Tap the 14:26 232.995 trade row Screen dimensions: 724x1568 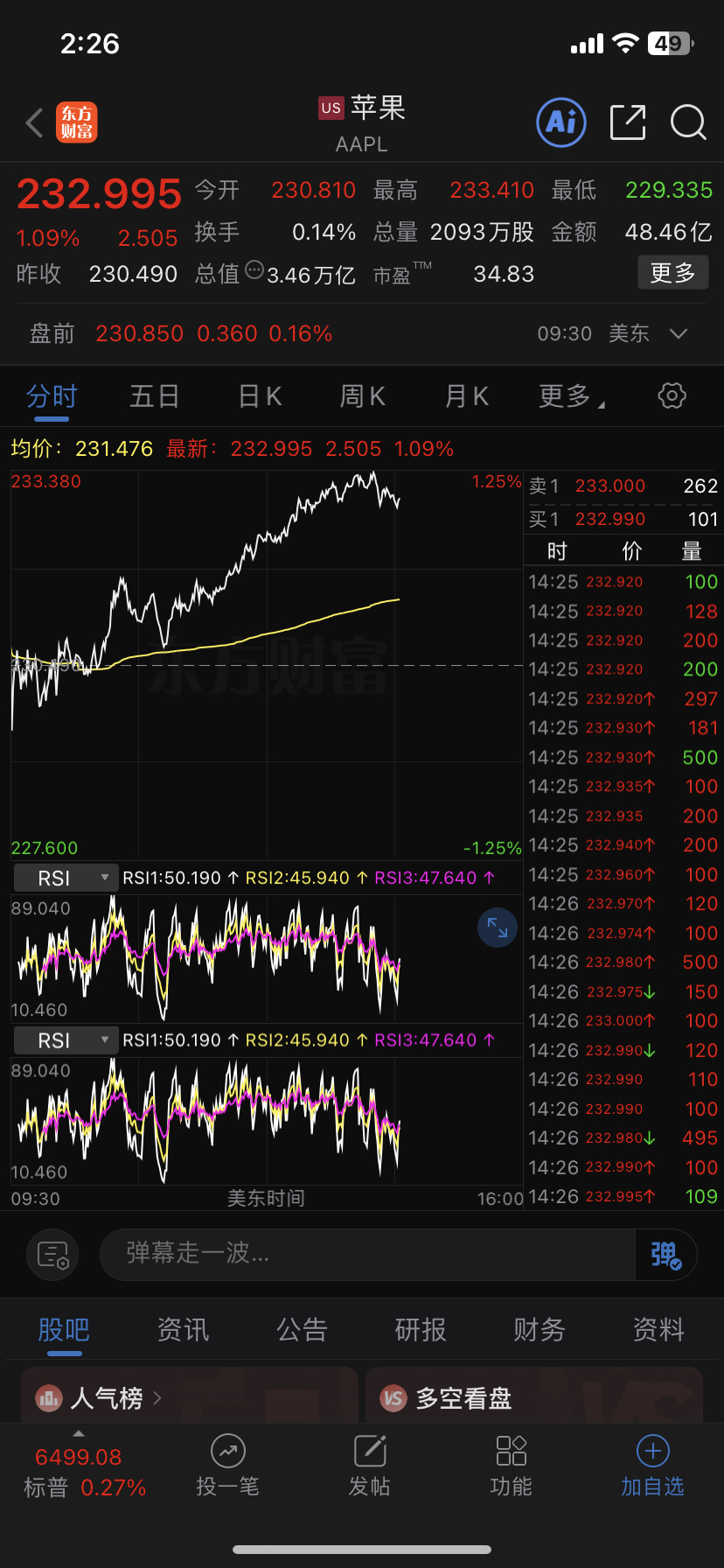[623, 1197]
